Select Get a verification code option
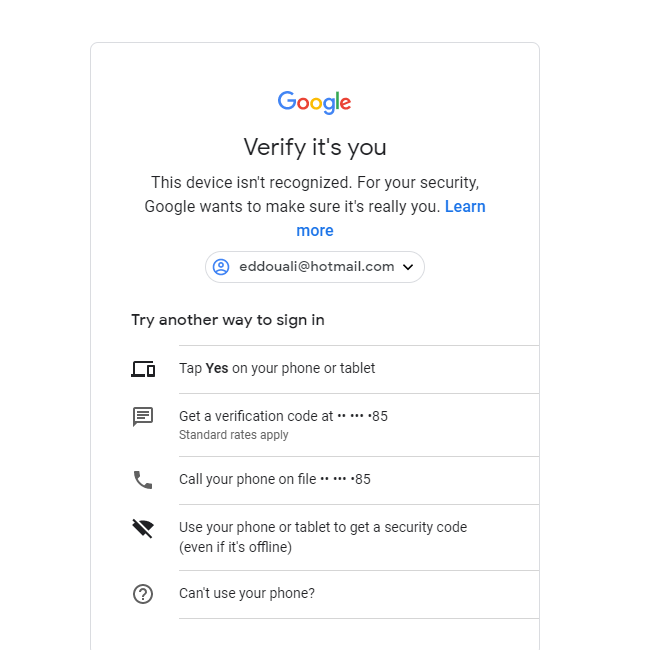Image resolution: width=658 pixels, height=650 pixels. pyautogui.click(x=283, y=416)
